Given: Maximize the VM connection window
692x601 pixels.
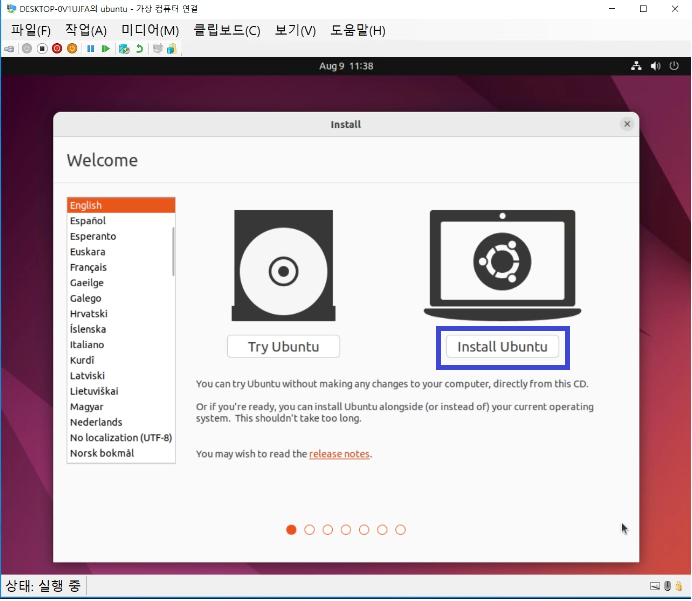Looking at the screenshot, I should [x=643, y=8].
